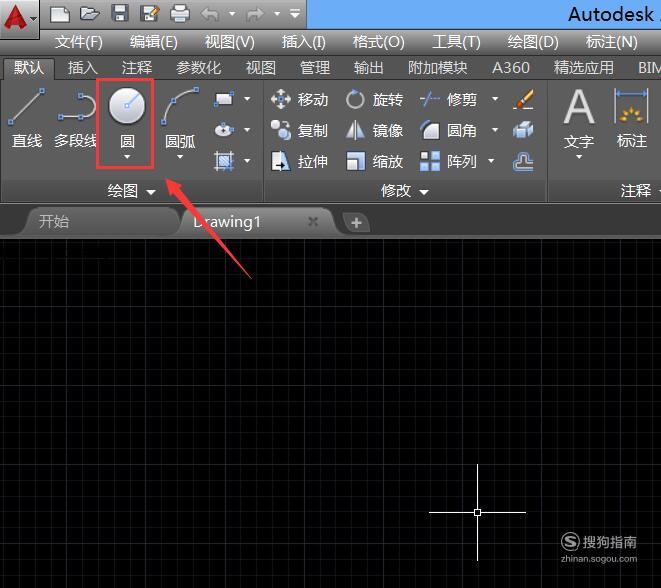Expand the Arc (圆弧) dropdown arrow
Image resolution: width=661 pixels, height=588 pixels.
coord(180,157)
